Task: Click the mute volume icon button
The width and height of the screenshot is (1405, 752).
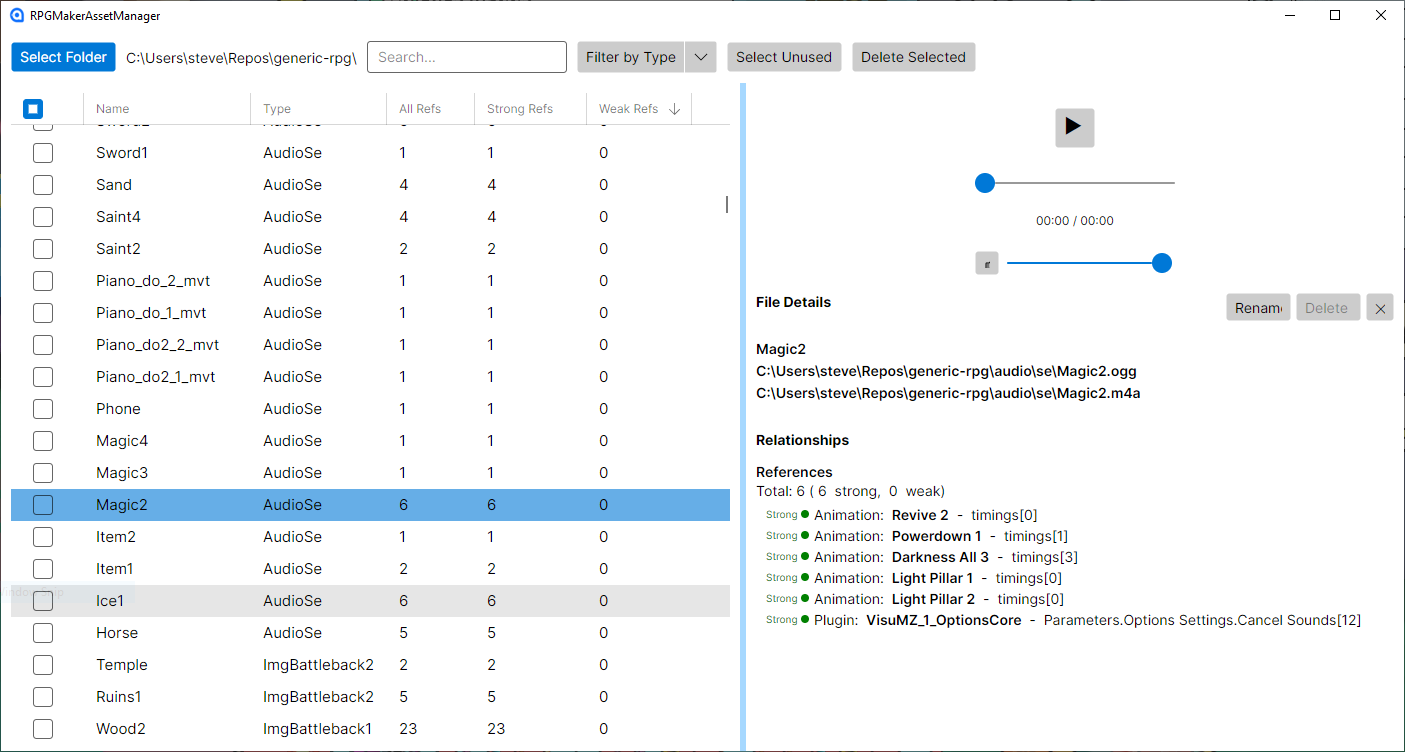Action: [x=987, y=263]
